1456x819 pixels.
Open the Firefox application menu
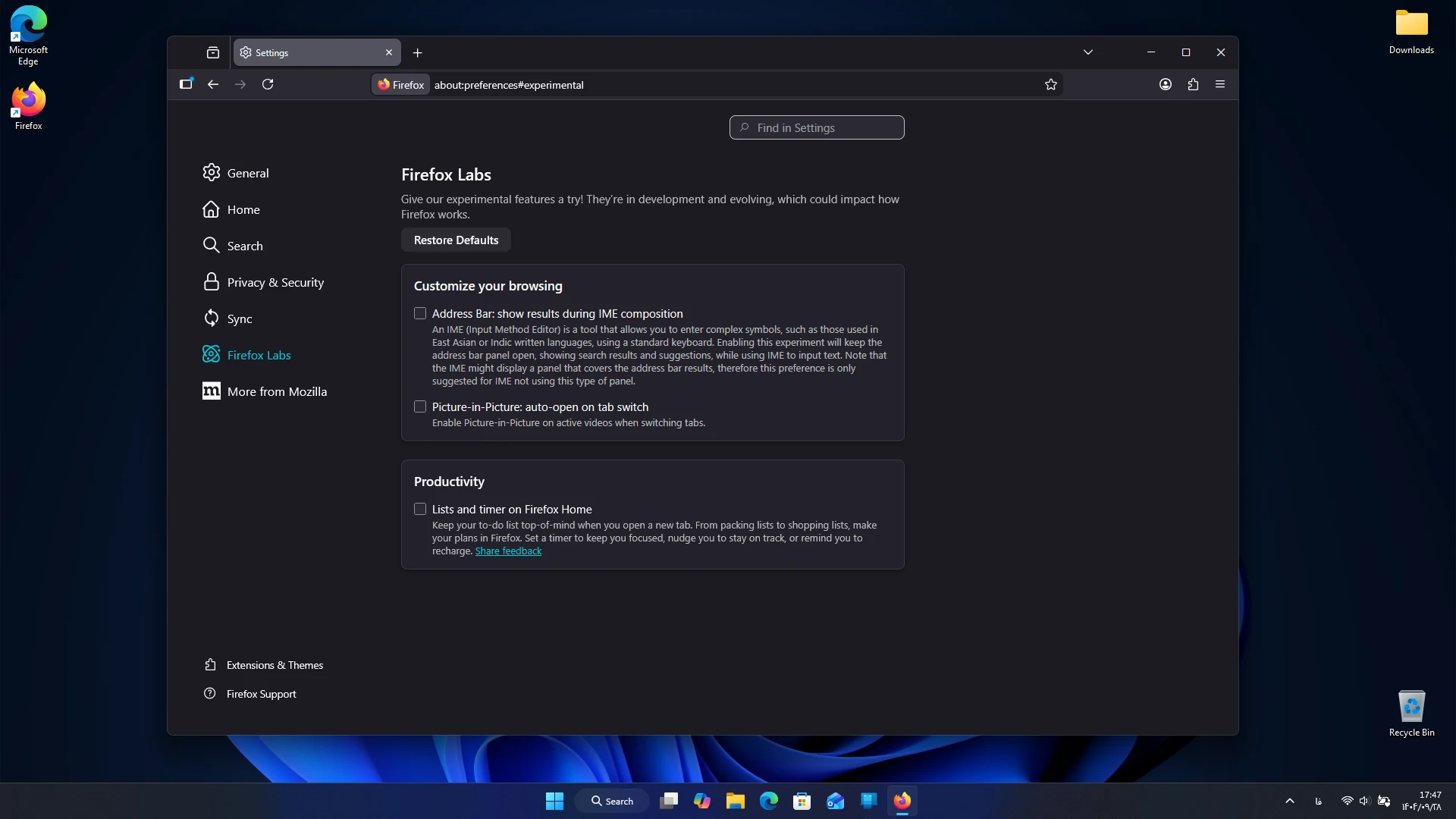click(1220, 84)
